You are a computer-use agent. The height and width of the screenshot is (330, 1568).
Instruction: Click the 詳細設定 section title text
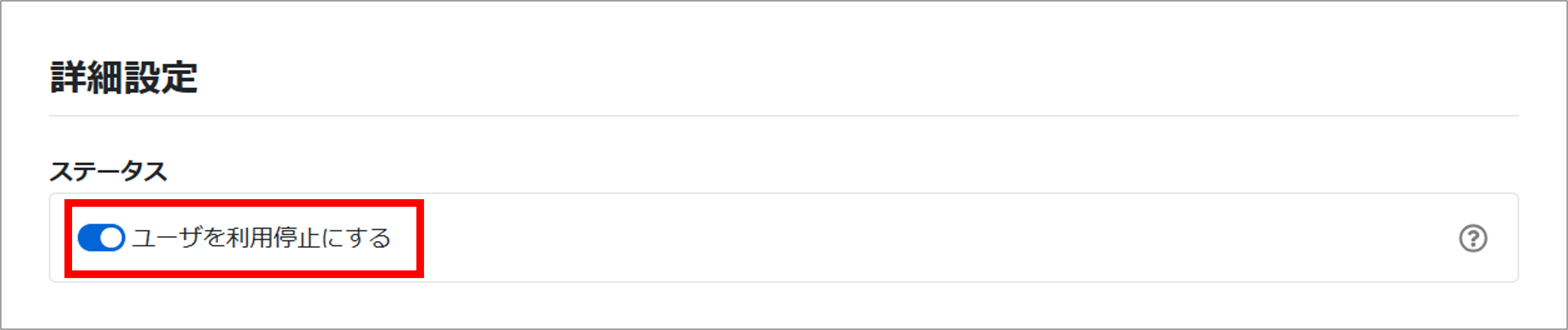click(x=123, y=78)
